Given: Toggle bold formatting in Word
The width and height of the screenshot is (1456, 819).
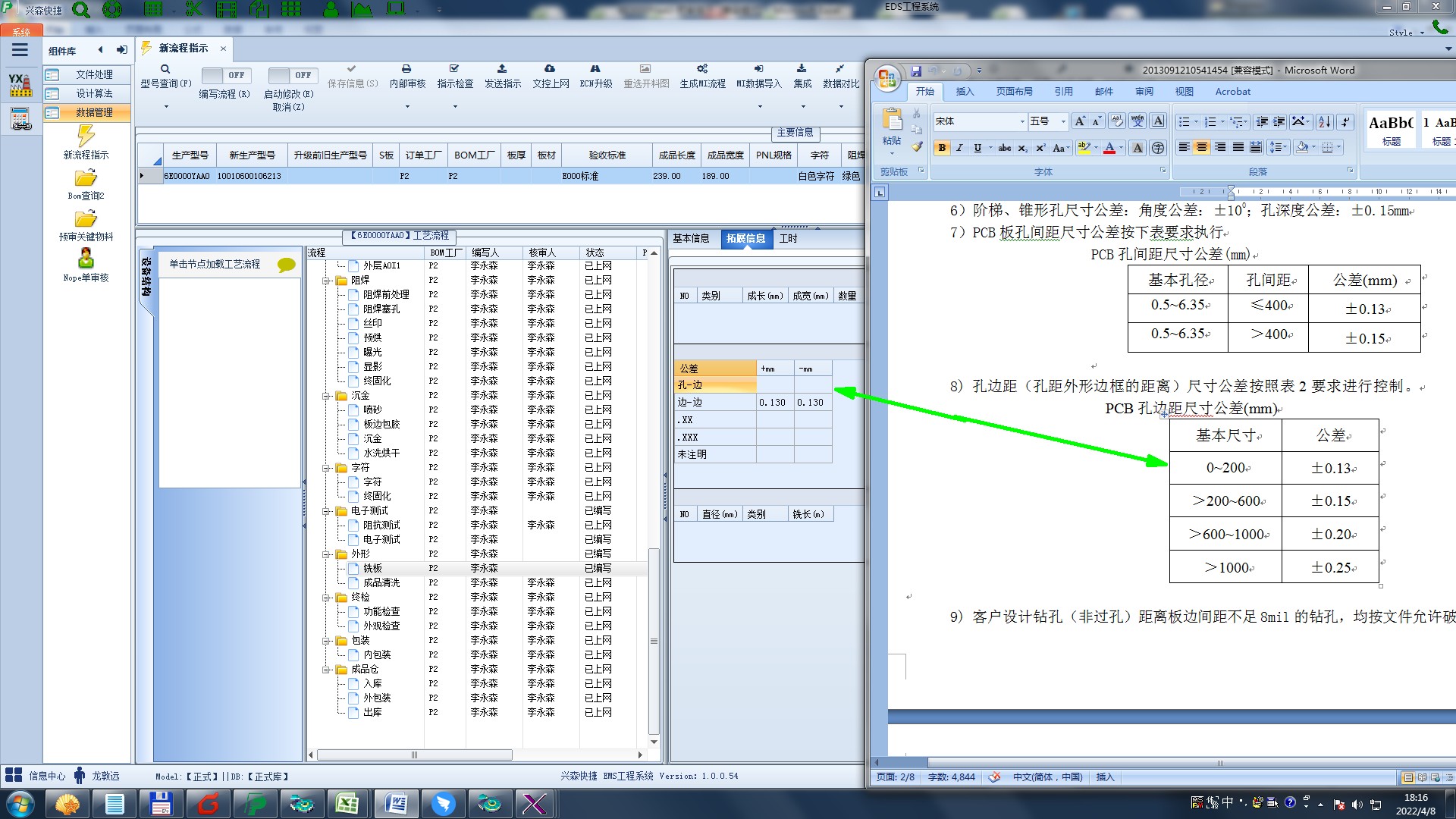Looking at the screenshot, I should tap(942, 148).
